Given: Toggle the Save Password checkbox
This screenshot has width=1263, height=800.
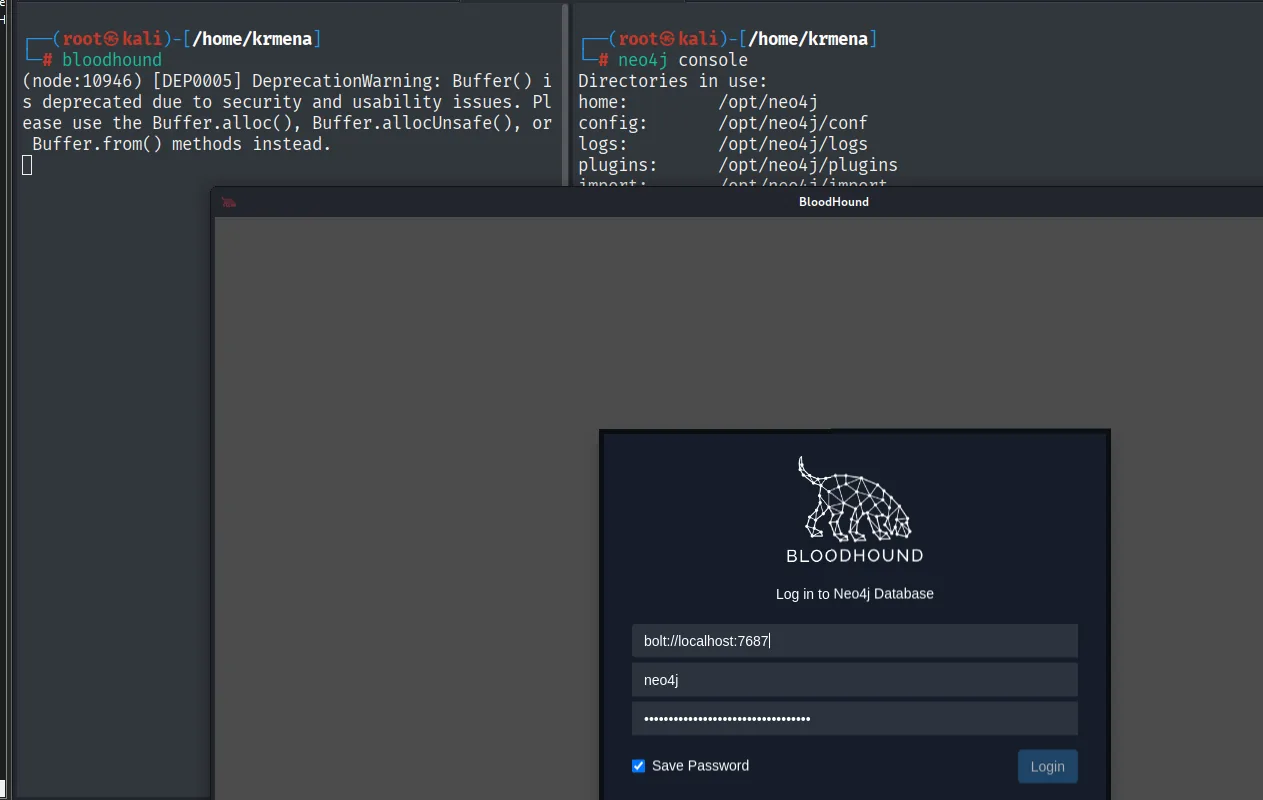Looking at the screenshot, I should point(639,766).
